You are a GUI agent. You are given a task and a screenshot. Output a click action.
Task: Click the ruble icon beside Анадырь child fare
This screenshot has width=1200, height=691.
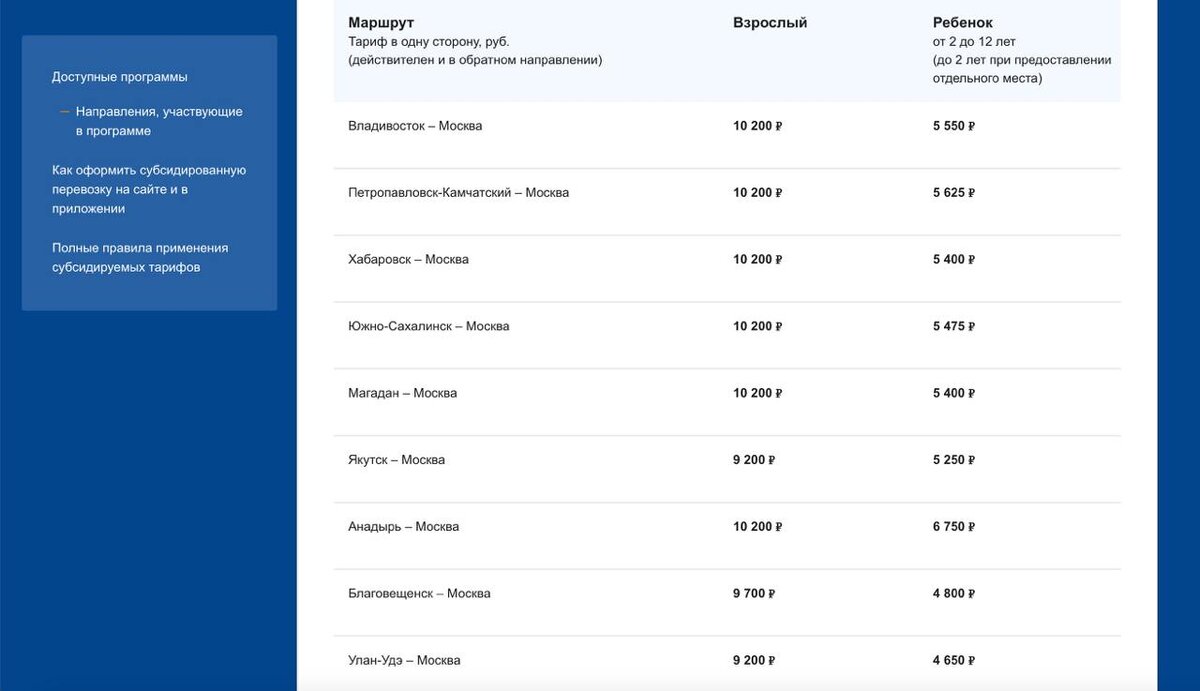click(x=973, y=526)
